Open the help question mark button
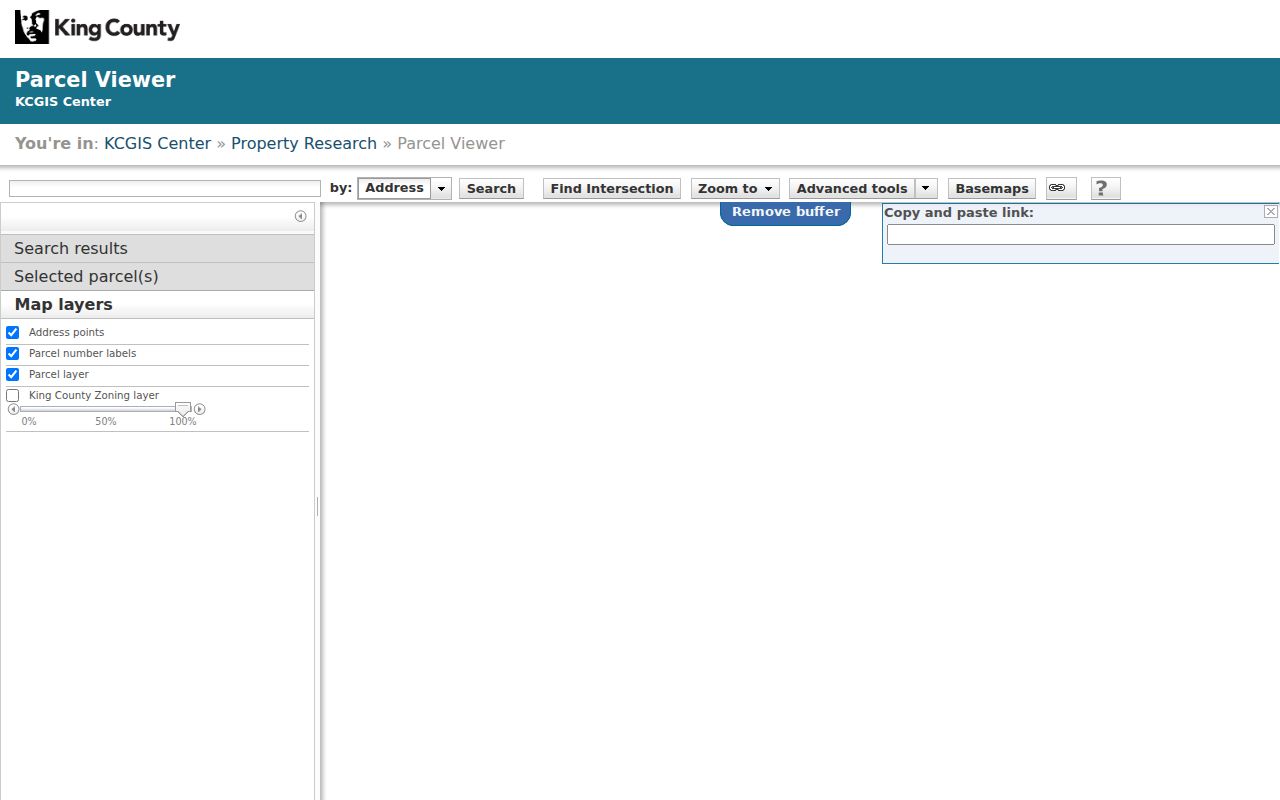The image size is (1280, 800). (1105, 188)
